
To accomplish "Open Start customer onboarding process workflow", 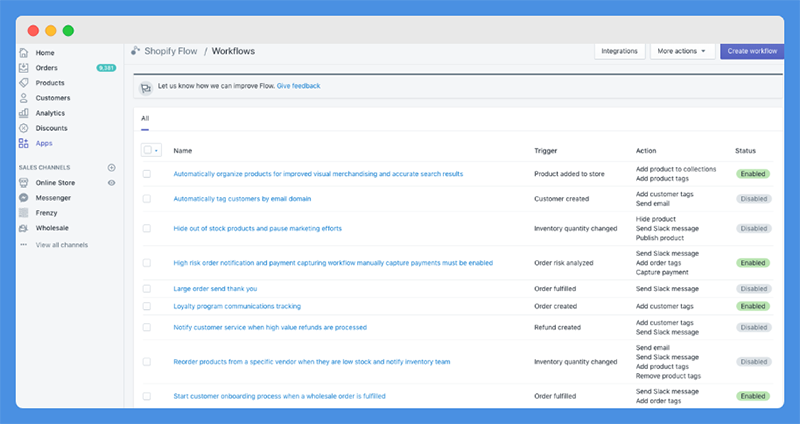I will point(280,396).
